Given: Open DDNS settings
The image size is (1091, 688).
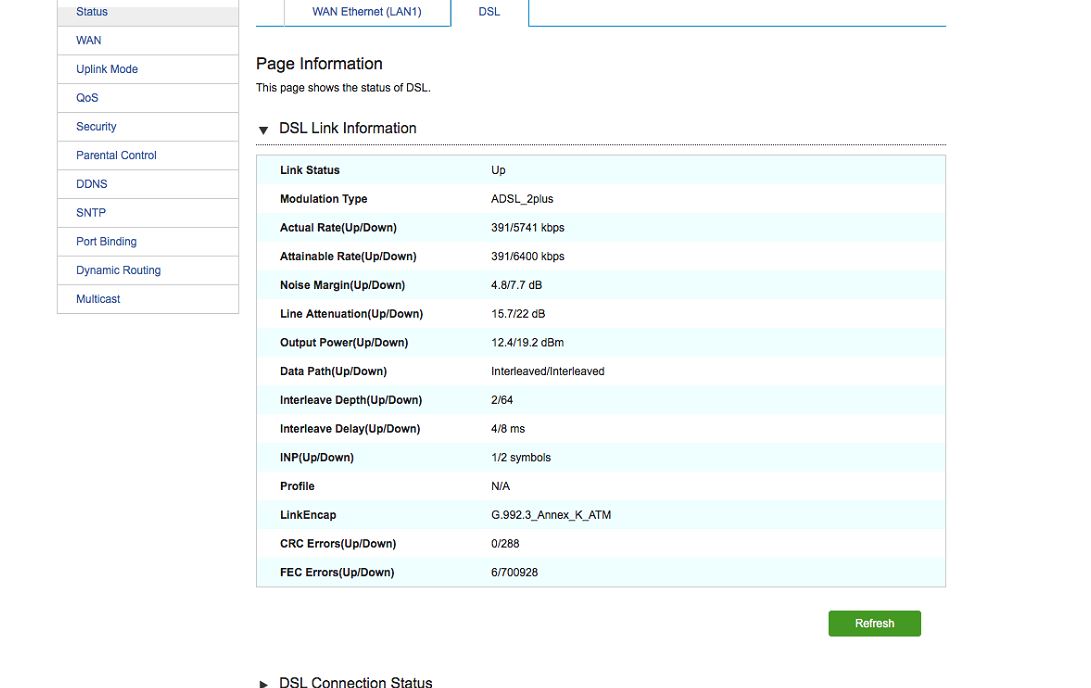Looking at the screenshot, I should 92,184.
